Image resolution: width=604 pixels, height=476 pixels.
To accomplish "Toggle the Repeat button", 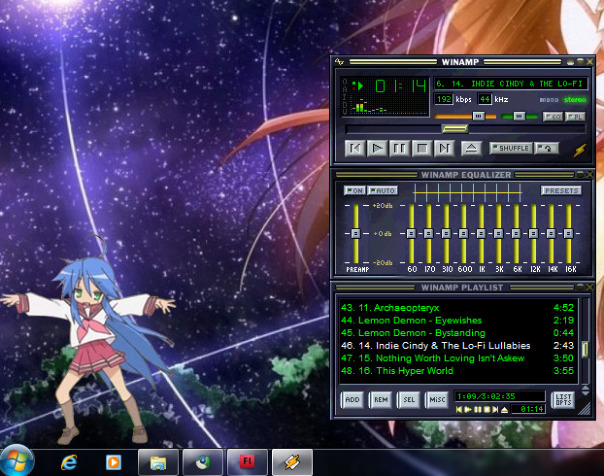I will point(545,148).
